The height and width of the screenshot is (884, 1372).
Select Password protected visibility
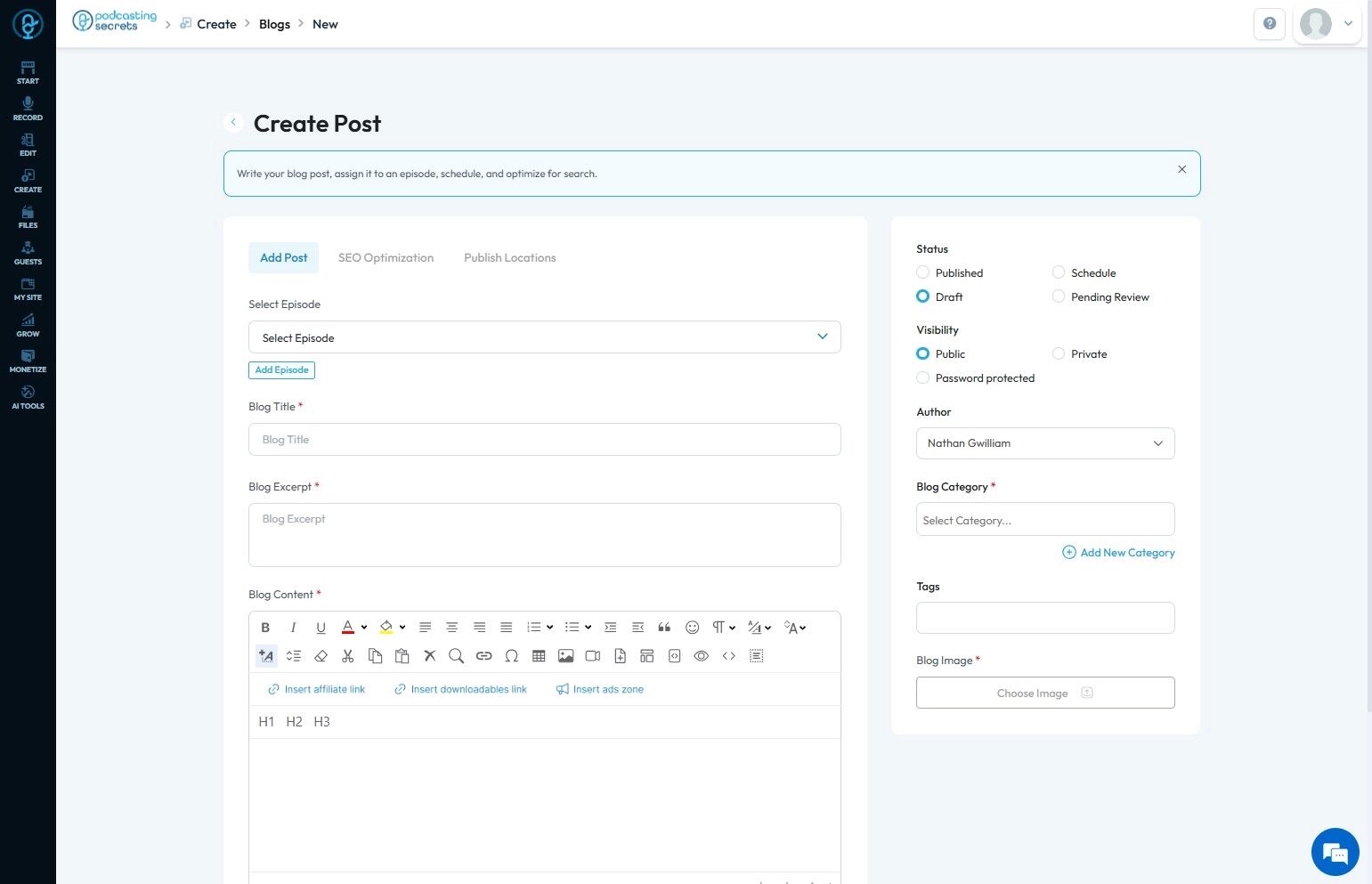[976, 377]
